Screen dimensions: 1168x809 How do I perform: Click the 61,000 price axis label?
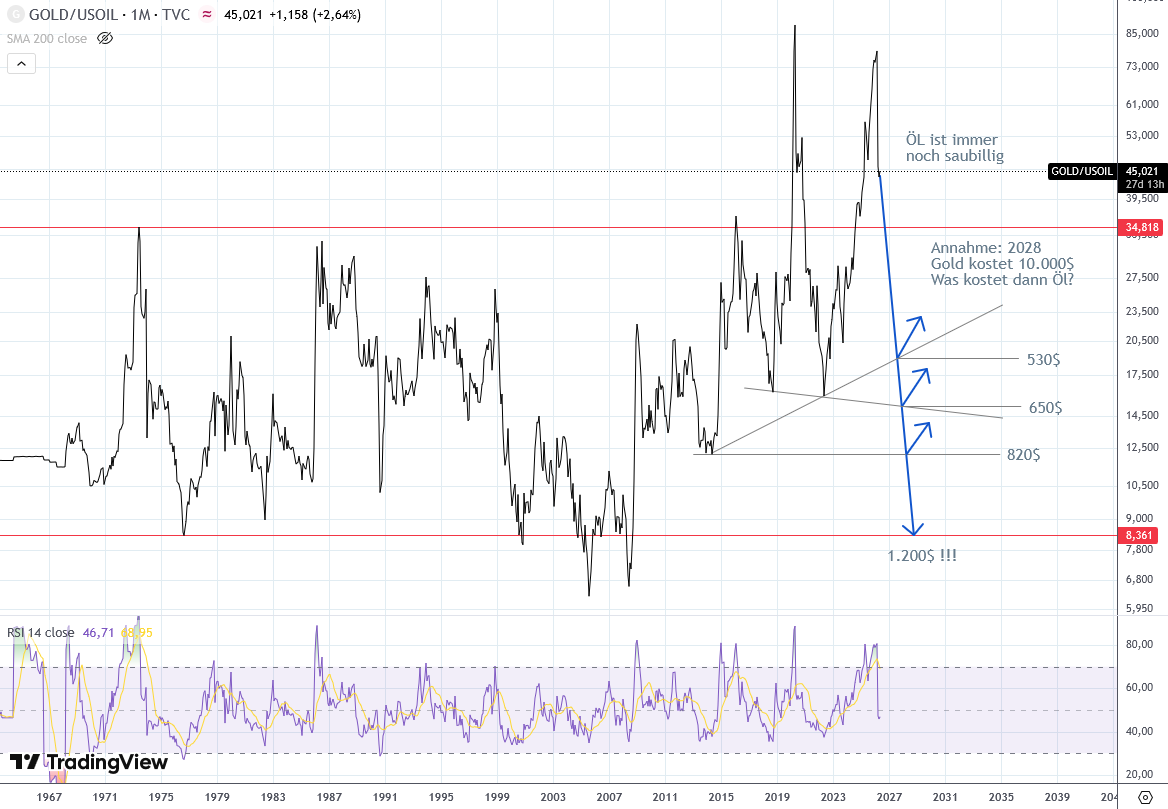pyautogui.click(x=1142, y=104)
